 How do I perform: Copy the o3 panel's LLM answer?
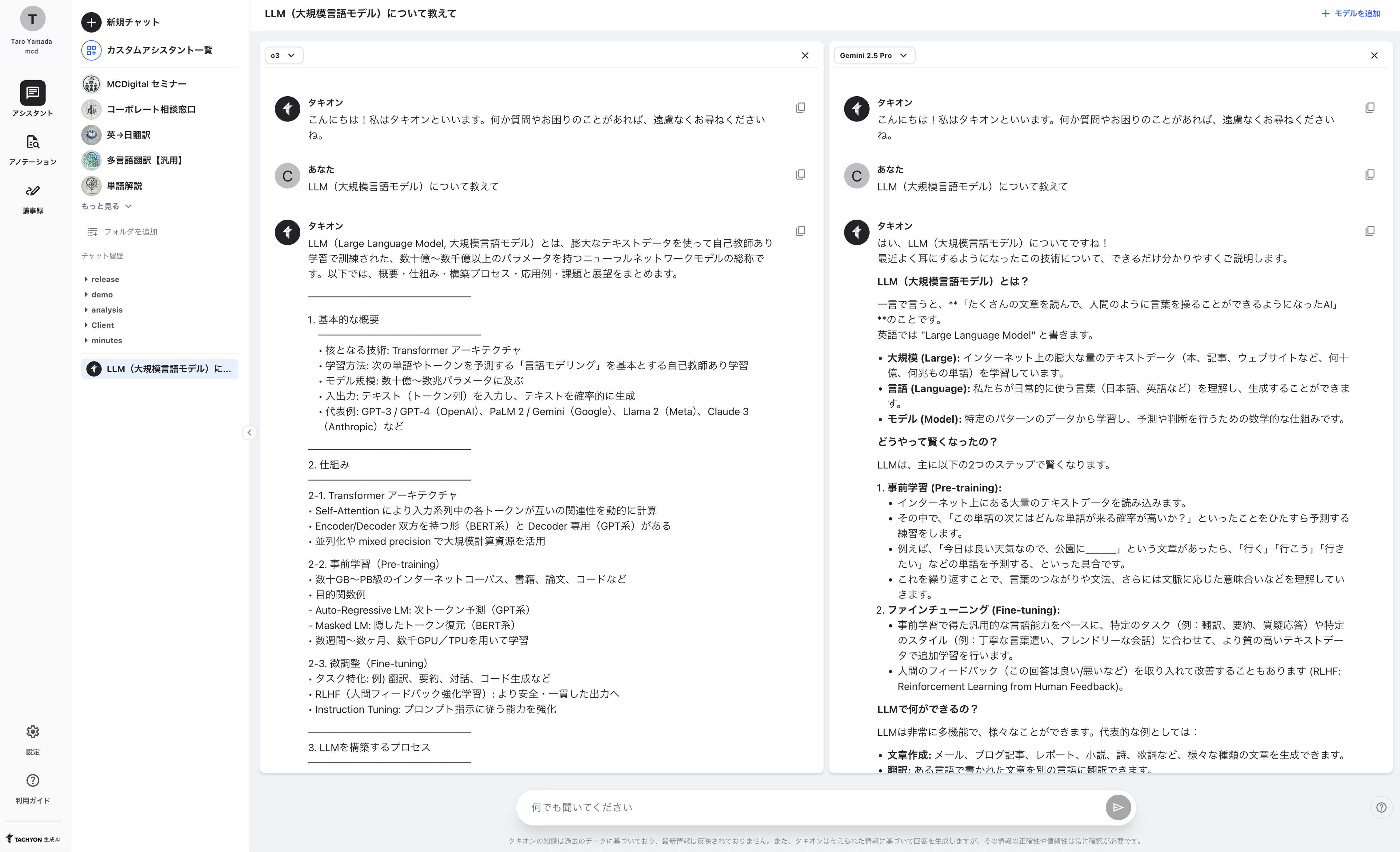800,231
